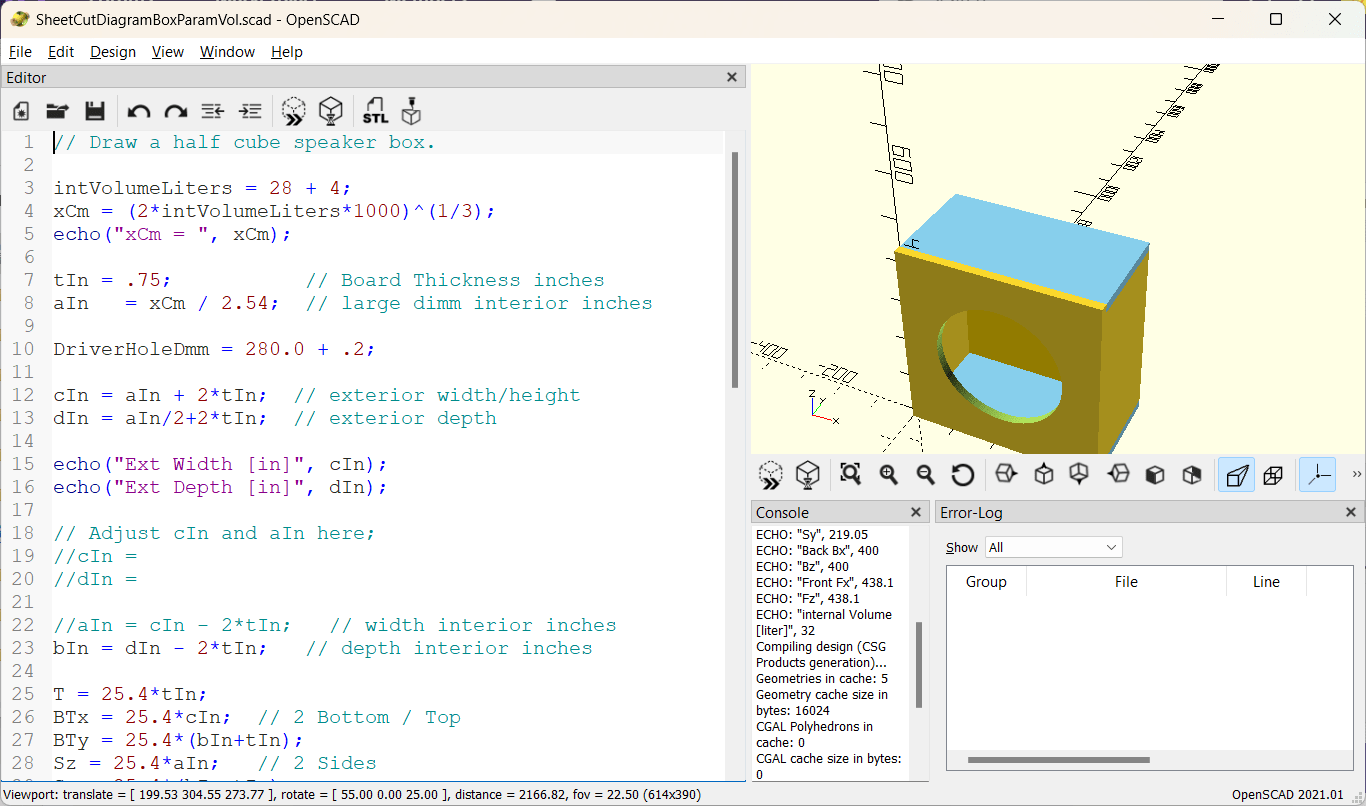Screen dimensions: 1366x806
Task: Click the Sz = 25.4*aIn code line
Action: (142, 763)
